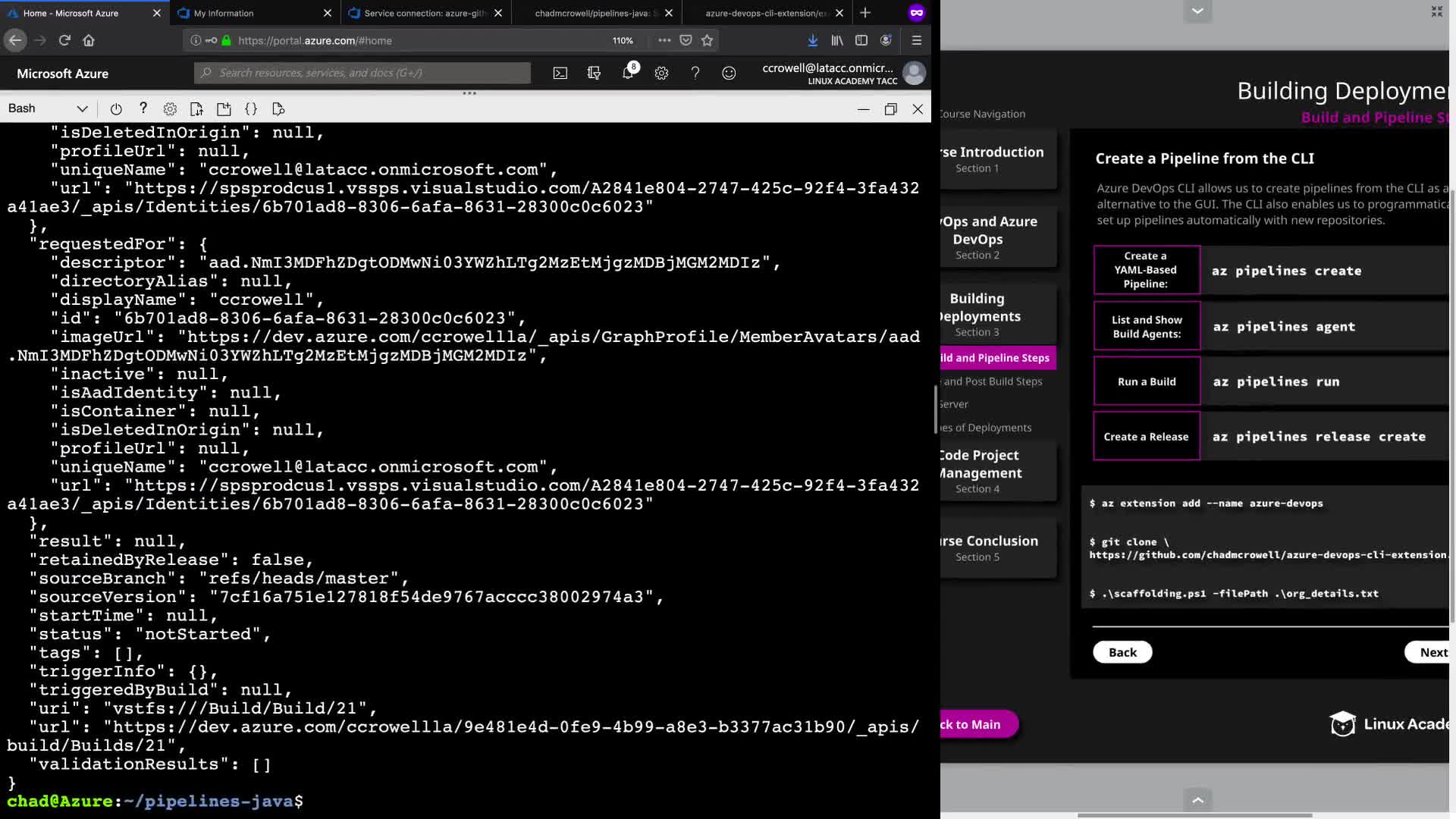Restart Cloud Shell with the power icon
This screenshot has height=819, width=1456.
tap(116, 108)
